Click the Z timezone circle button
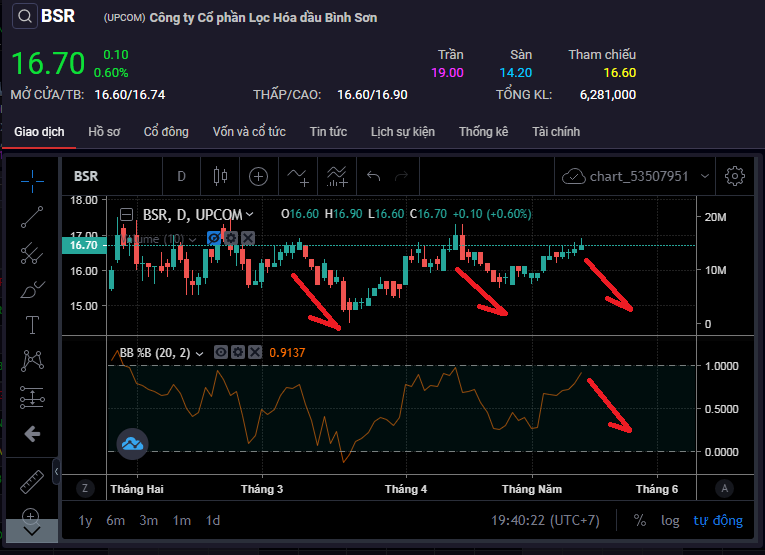765x555 pixels. (85, 488)
